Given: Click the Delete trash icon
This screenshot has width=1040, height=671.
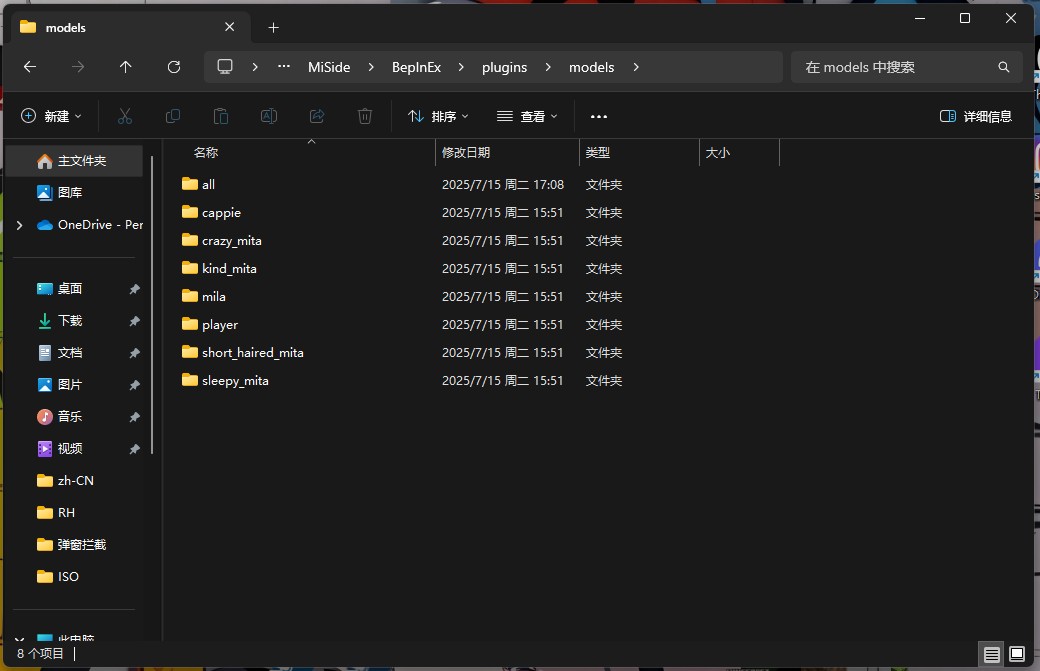Looking at the screenshot, I should pyautogui.click(x=365, y=116).
